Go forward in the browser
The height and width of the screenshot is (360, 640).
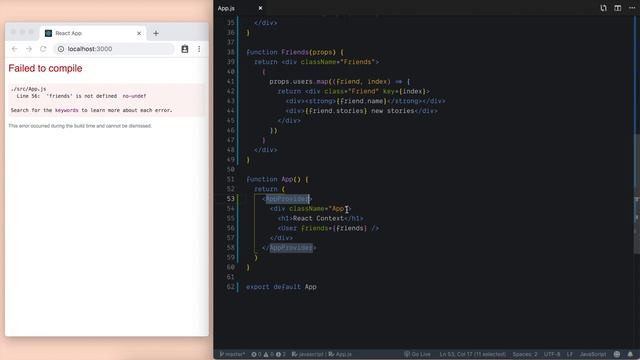(x=29, y=49)
